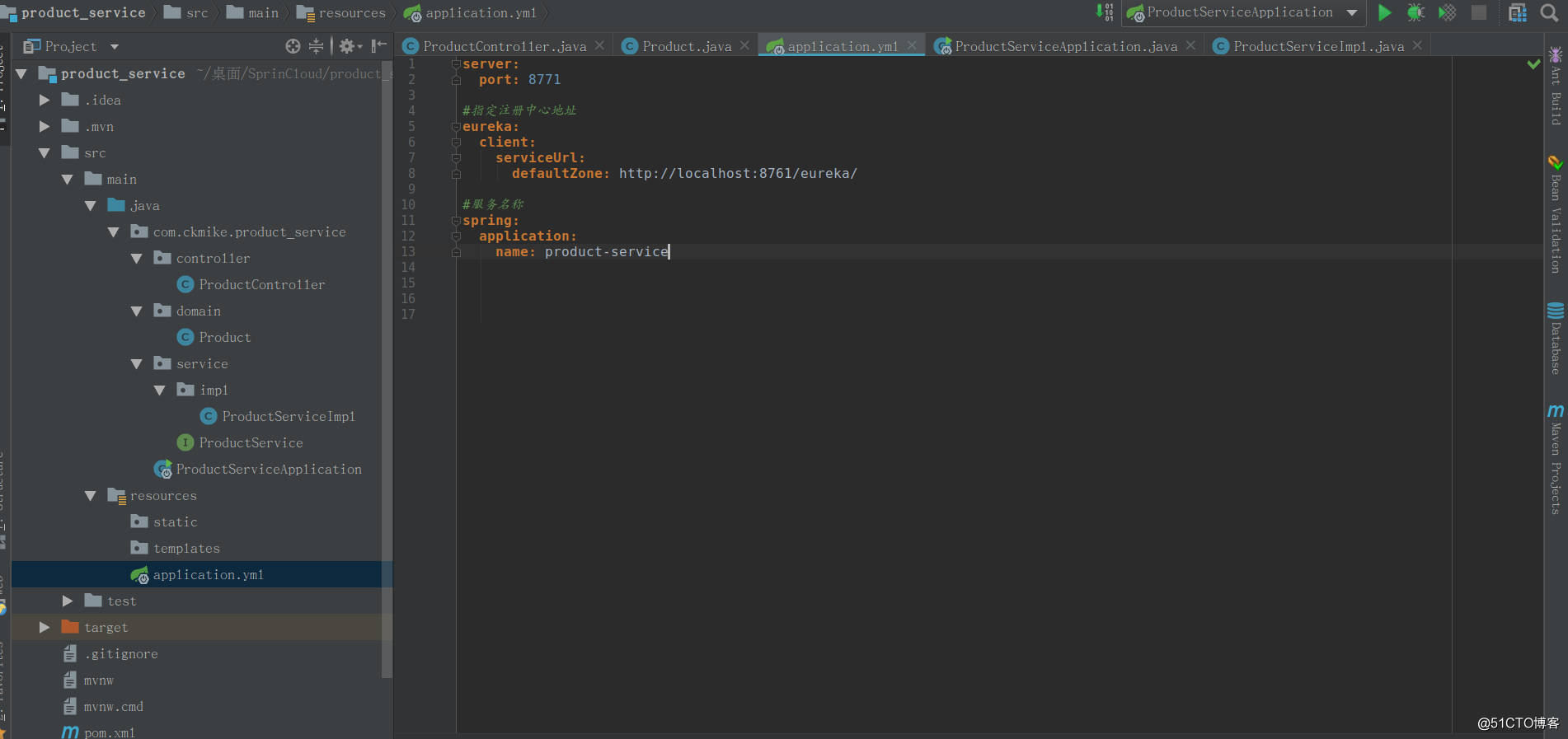Fold the spring block at line 11
This screenshot has width=1568, height=739.
(455, 220)
